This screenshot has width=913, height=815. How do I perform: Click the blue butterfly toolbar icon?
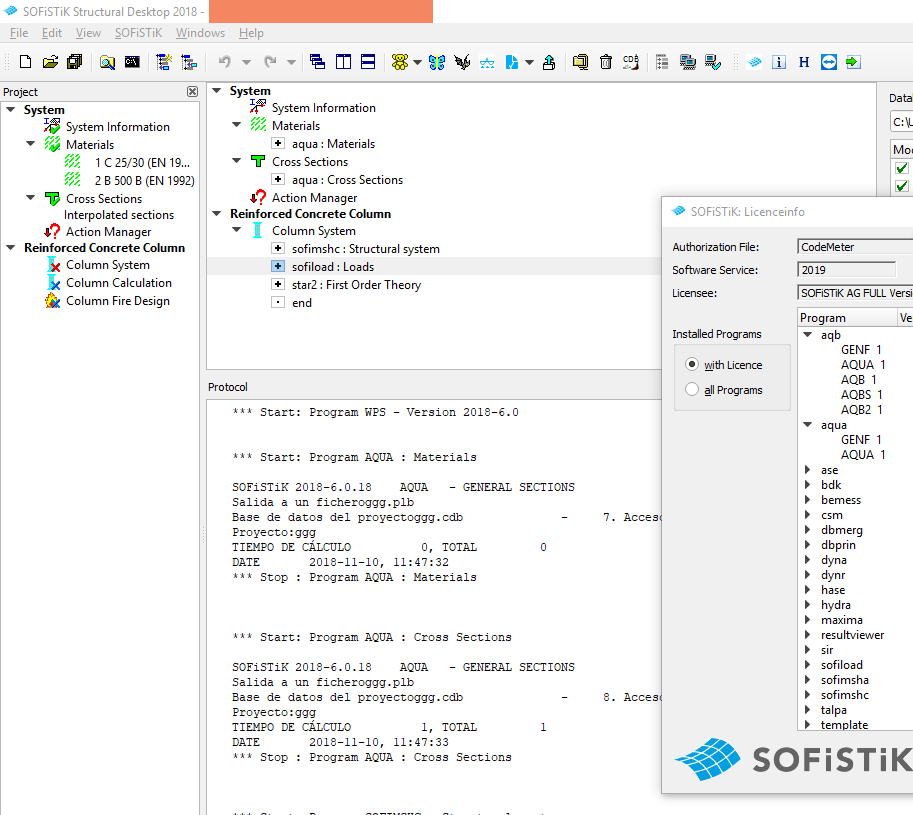(x=437, y=62)
